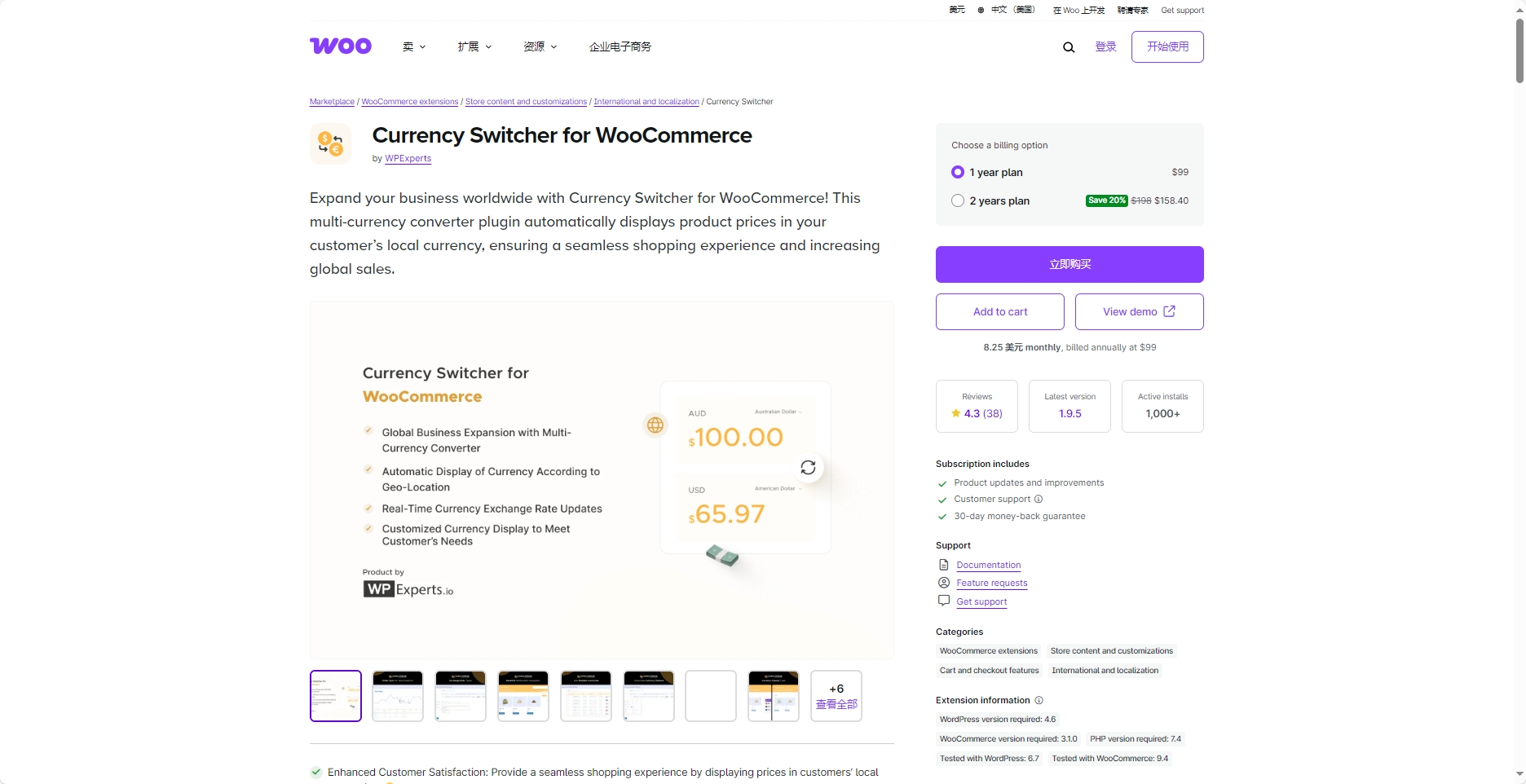Click the Woo logo

(x=341, y=46)
